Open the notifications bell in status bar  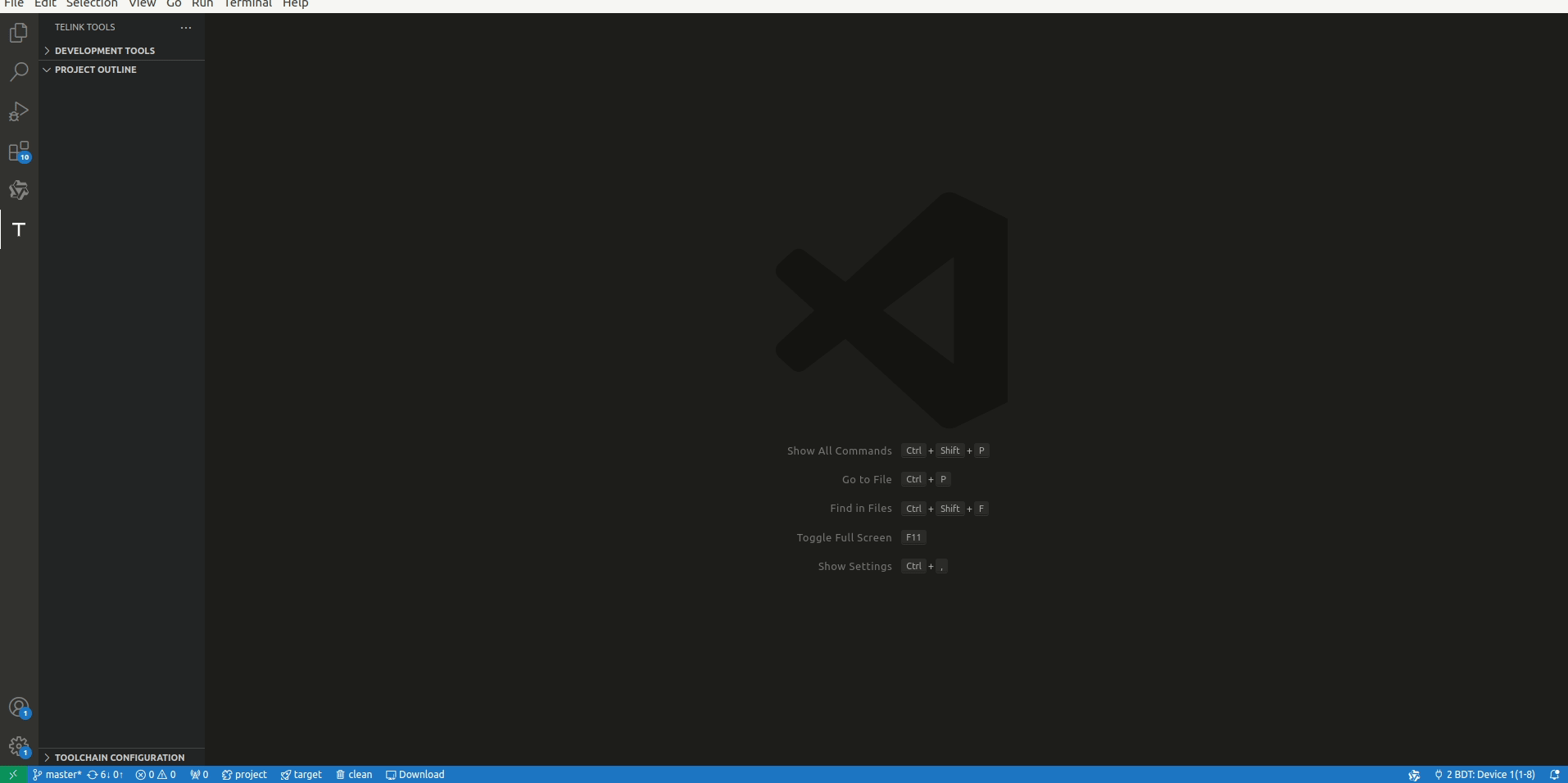[1554, 775]
